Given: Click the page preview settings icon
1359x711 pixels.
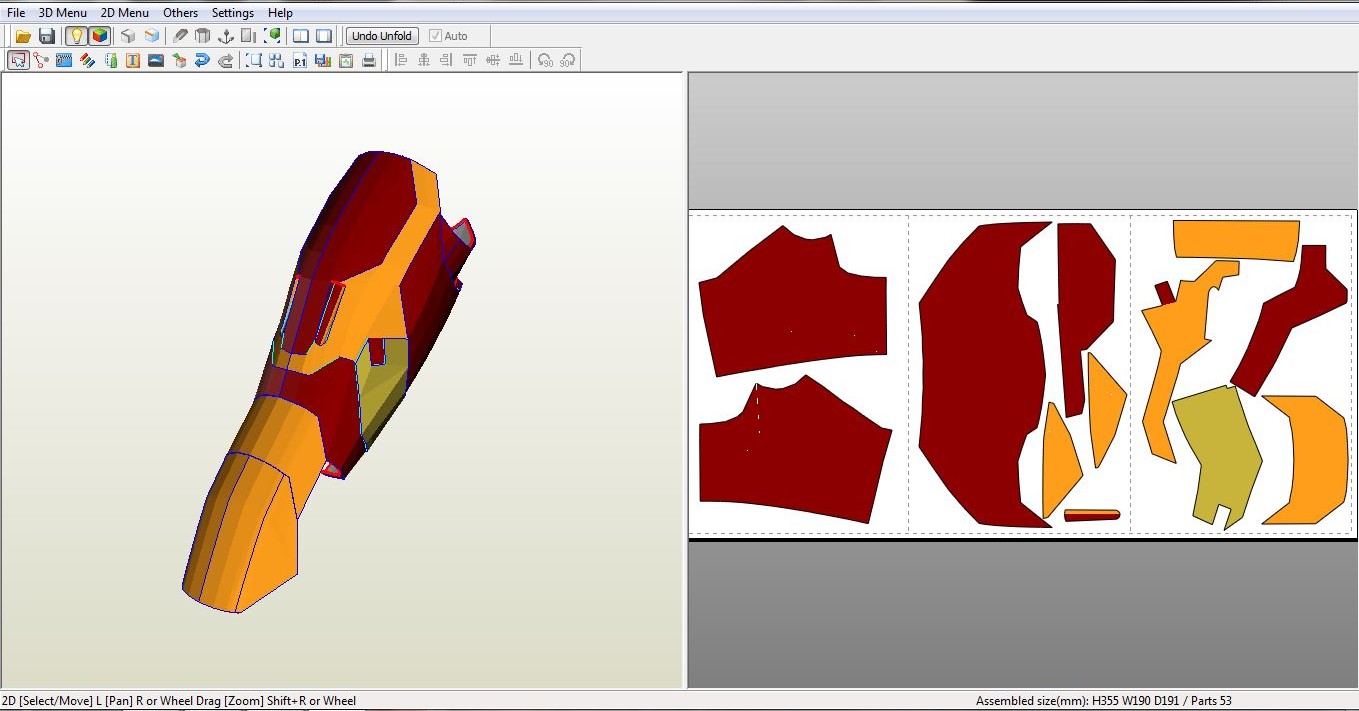Looking at the screenshot, I should [346, 60].
